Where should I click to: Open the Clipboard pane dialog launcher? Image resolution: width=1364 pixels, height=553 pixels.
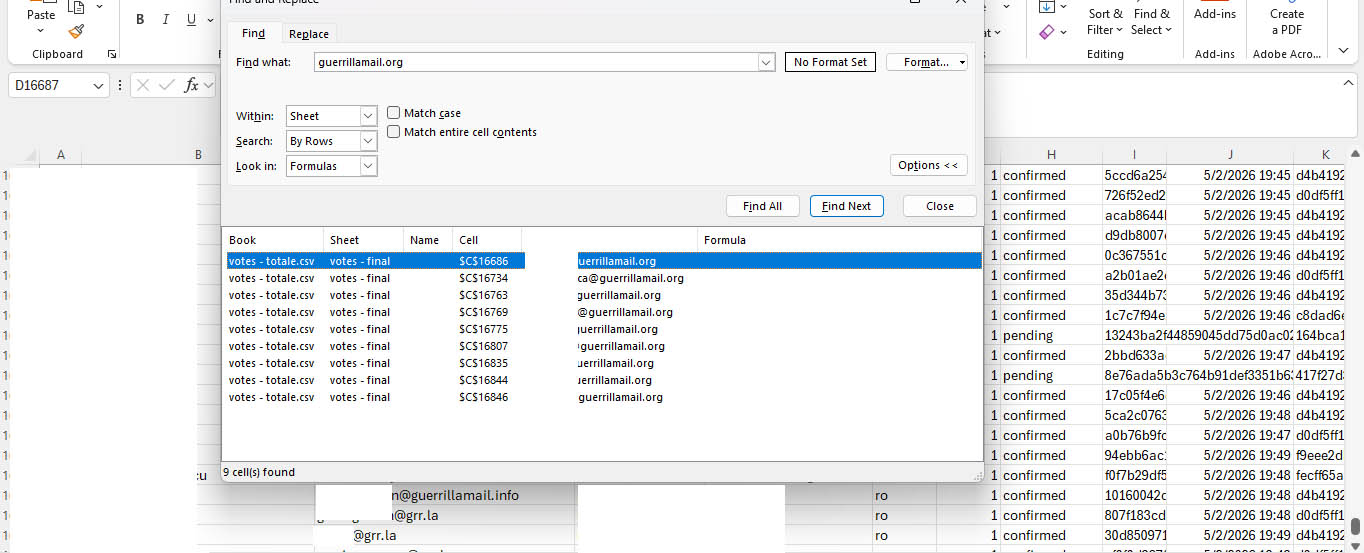pyautogui.click(x=111, y=54)
